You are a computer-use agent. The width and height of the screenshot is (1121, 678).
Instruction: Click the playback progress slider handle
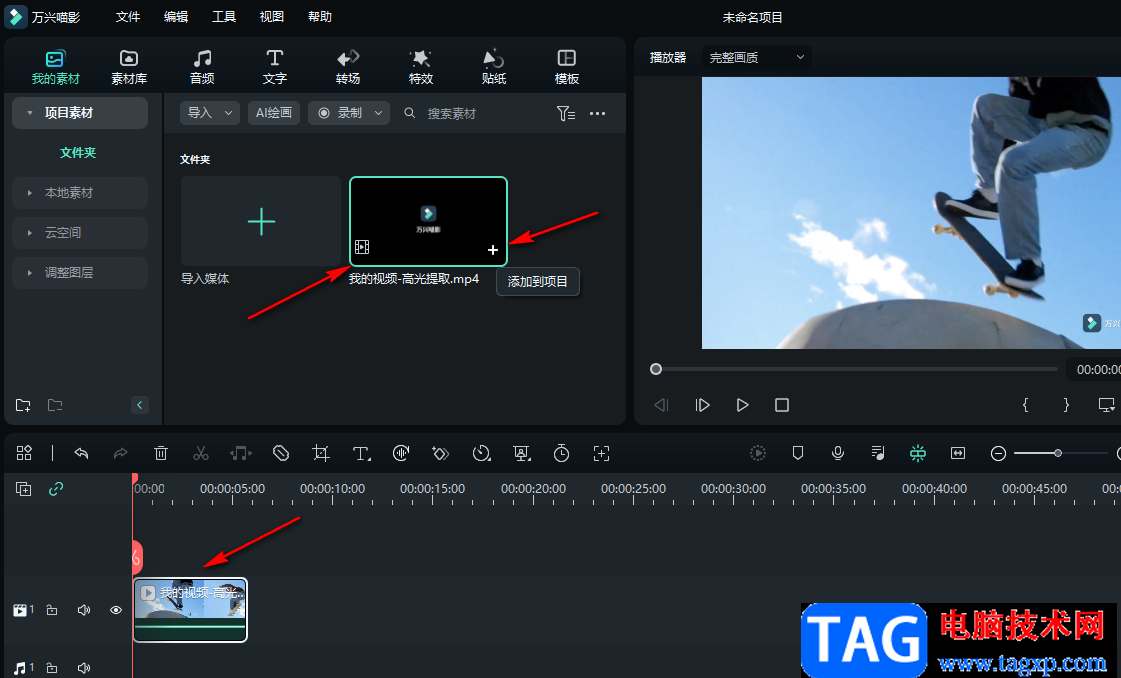[656, 369]
